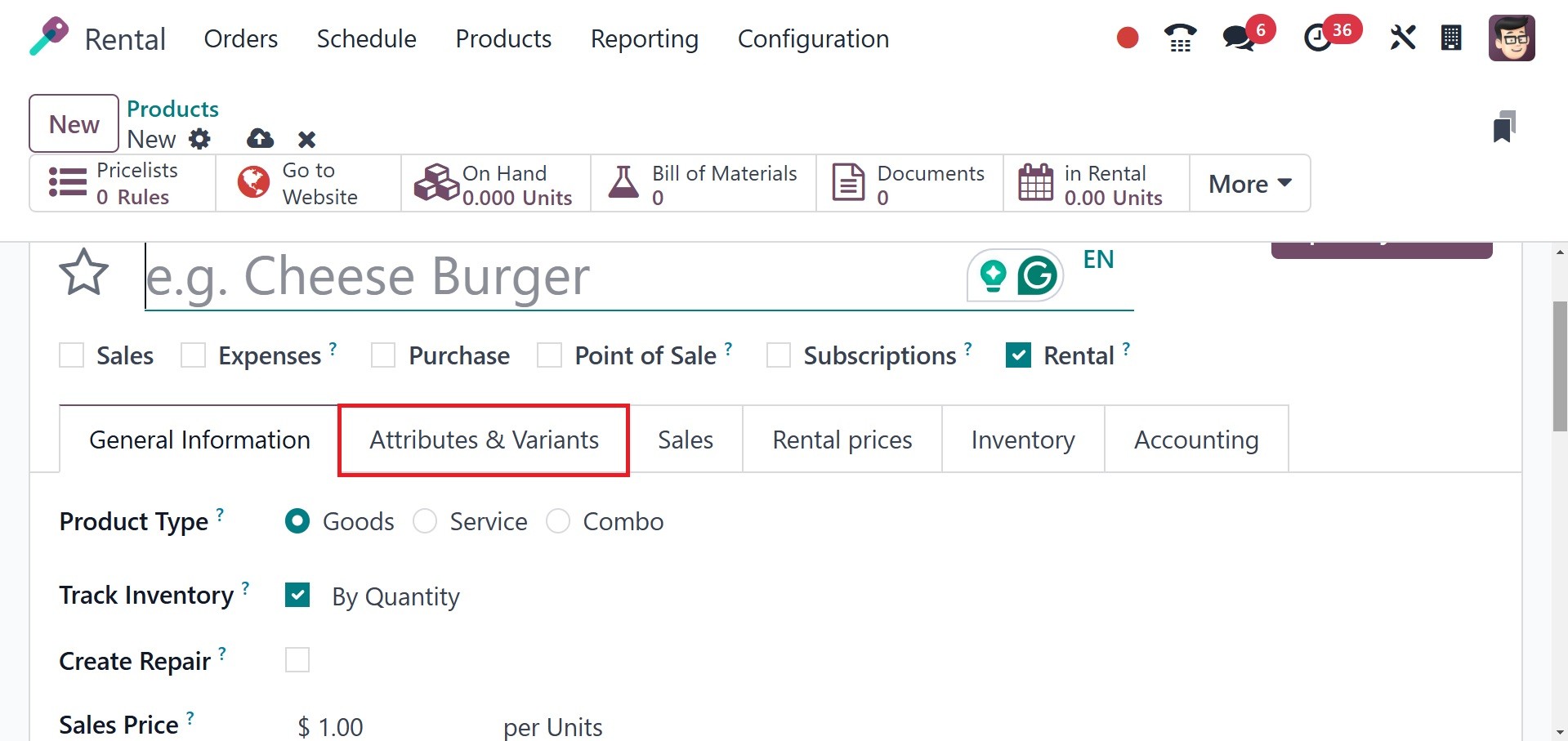Image resolution: width=1568 pixels, height=741 pixels.
Task: Click the bookmark icon
Action: click(x=1503, y=127)
